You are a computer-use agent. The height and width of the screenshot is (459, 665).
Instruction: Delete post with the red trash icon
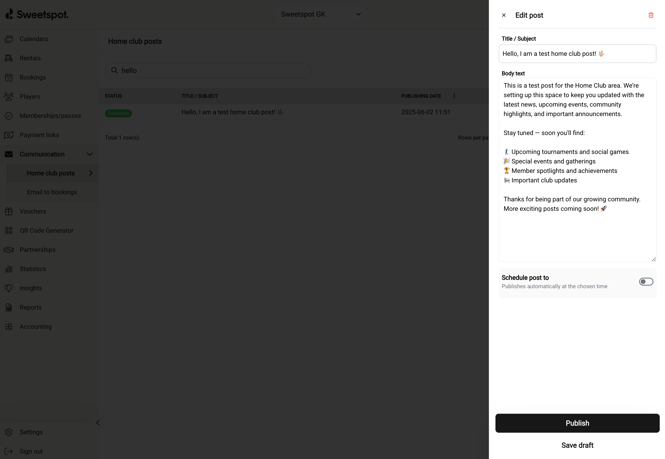point(651,15)
